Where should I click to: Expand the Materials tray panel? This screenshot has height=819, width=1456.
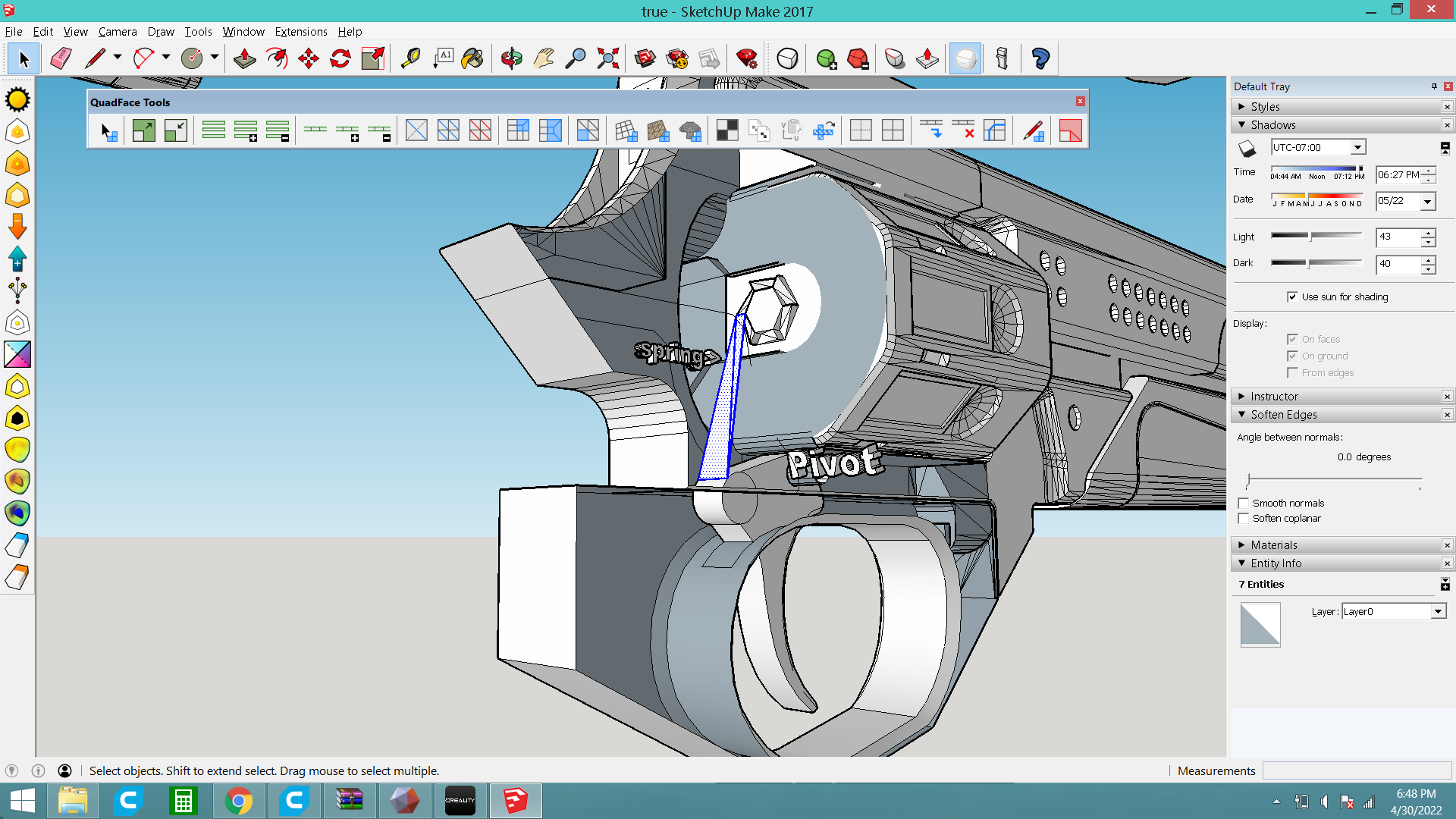[x=1274, y=545]
